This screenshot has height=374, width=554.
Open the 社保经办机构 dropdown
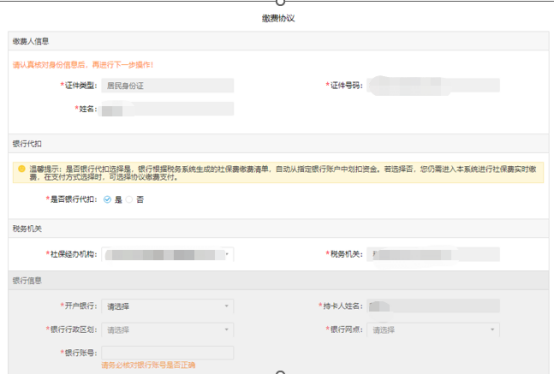[167, 255]
